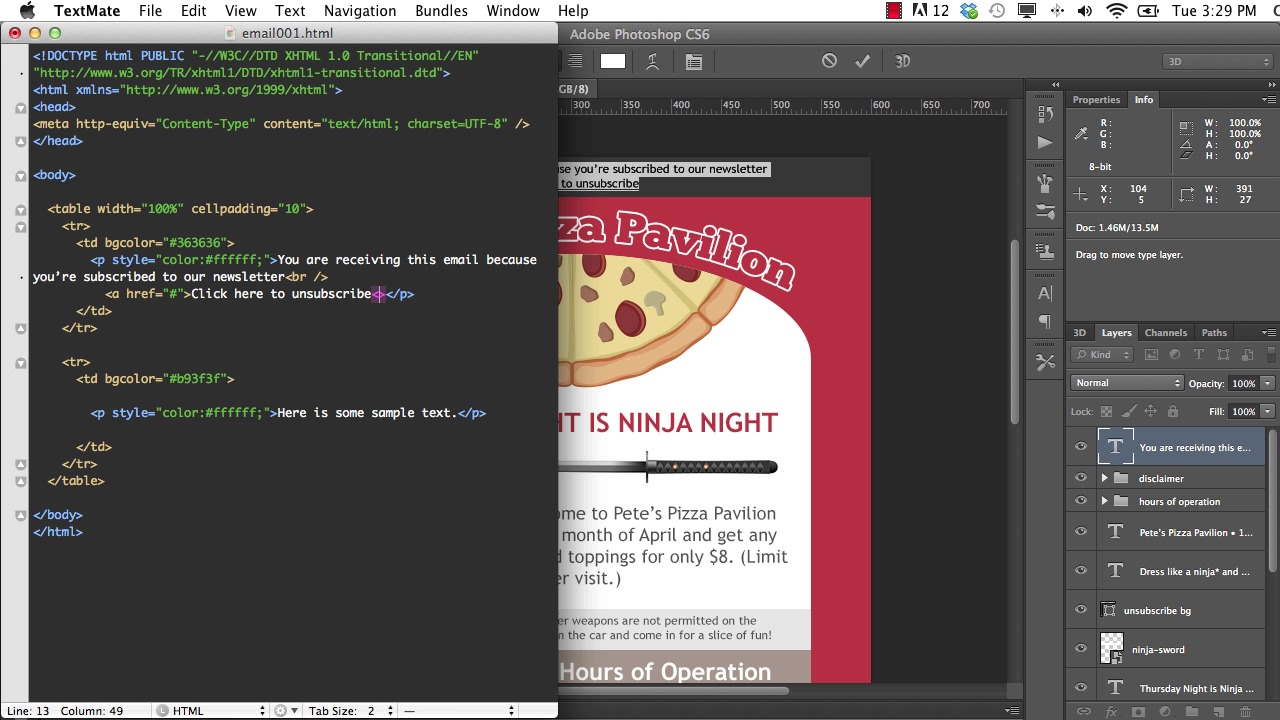The width and height of the screenshot is (1280, 720).
Task: Click the lock all layer icon
Action: click(x=1172, y=411)
